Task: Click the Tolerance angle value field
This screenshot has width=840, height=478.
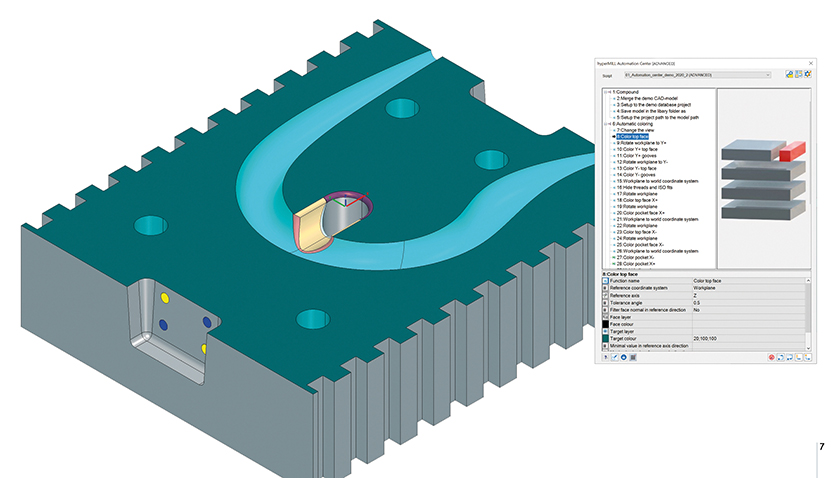Action: [745, 303]
